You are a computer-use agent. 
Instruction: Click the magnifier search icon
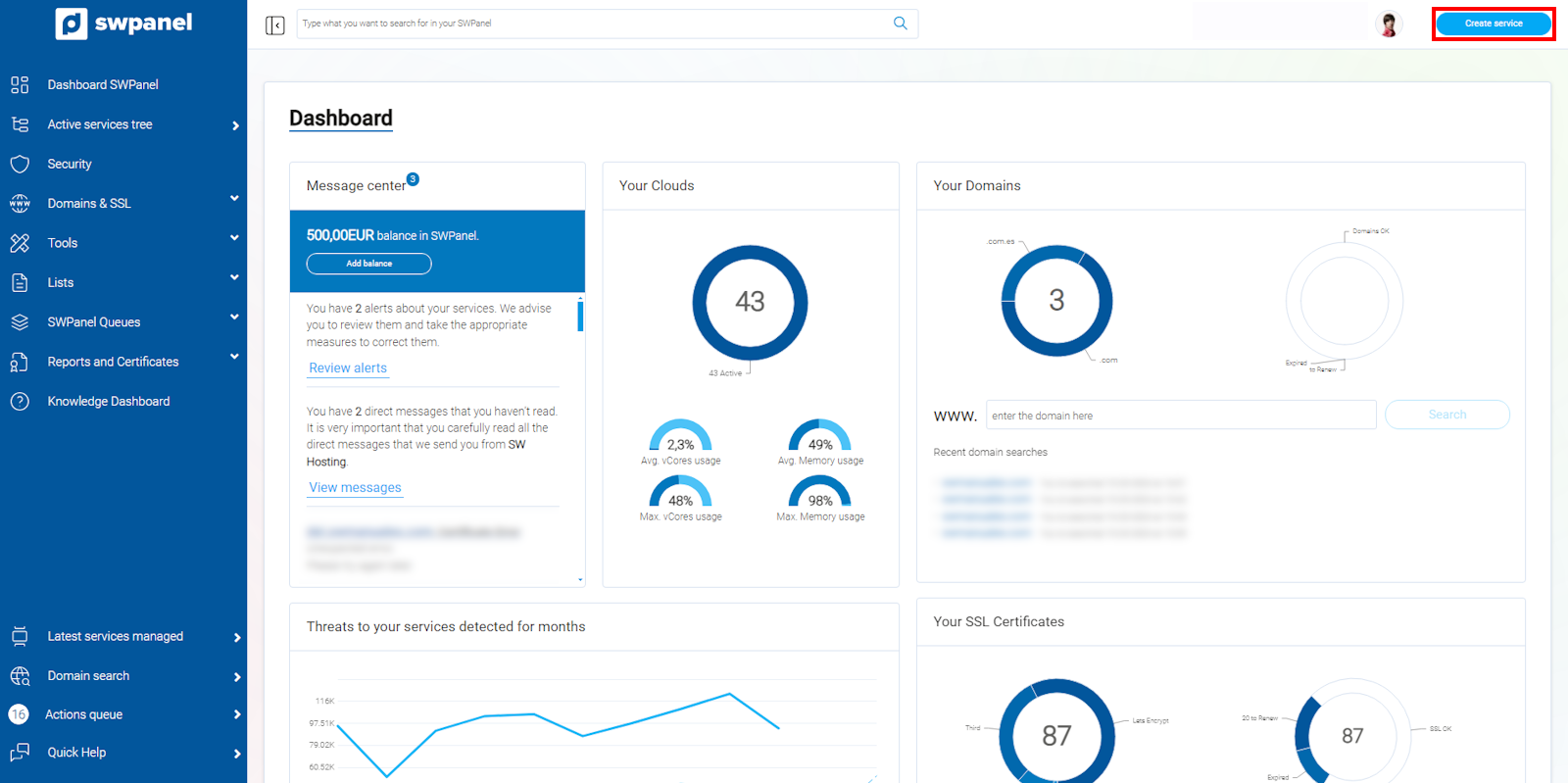point(900,24)
